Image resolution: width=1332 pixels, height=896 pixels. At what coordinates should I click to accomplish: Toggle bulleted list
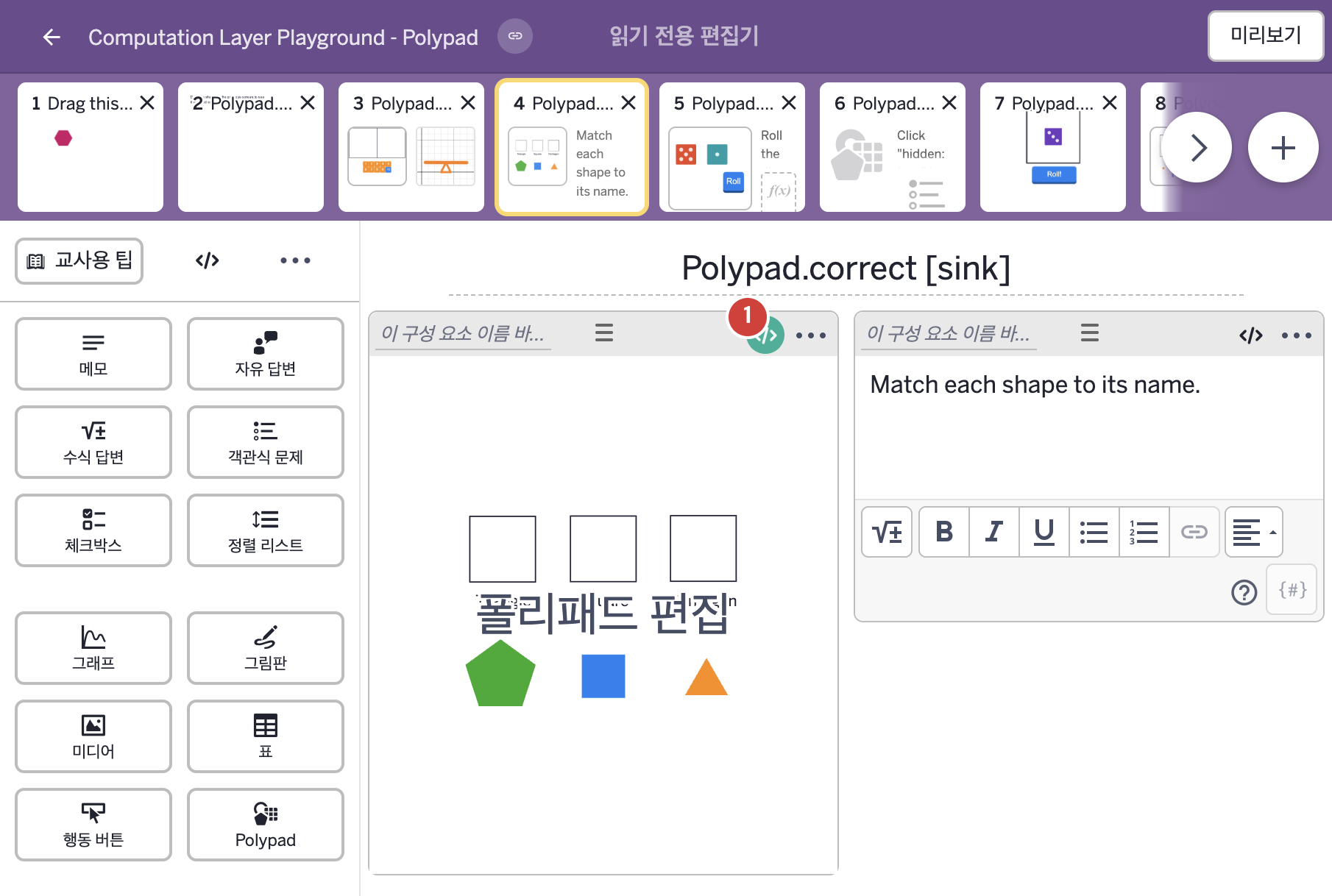pos(1094,532)
